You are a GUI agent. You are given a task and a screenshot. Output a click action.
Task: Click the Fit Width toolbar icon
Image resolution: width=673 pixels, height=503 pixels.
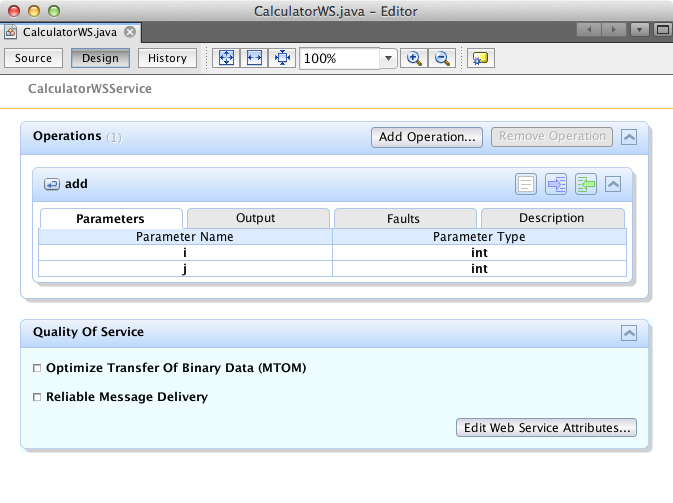point(254,59)
